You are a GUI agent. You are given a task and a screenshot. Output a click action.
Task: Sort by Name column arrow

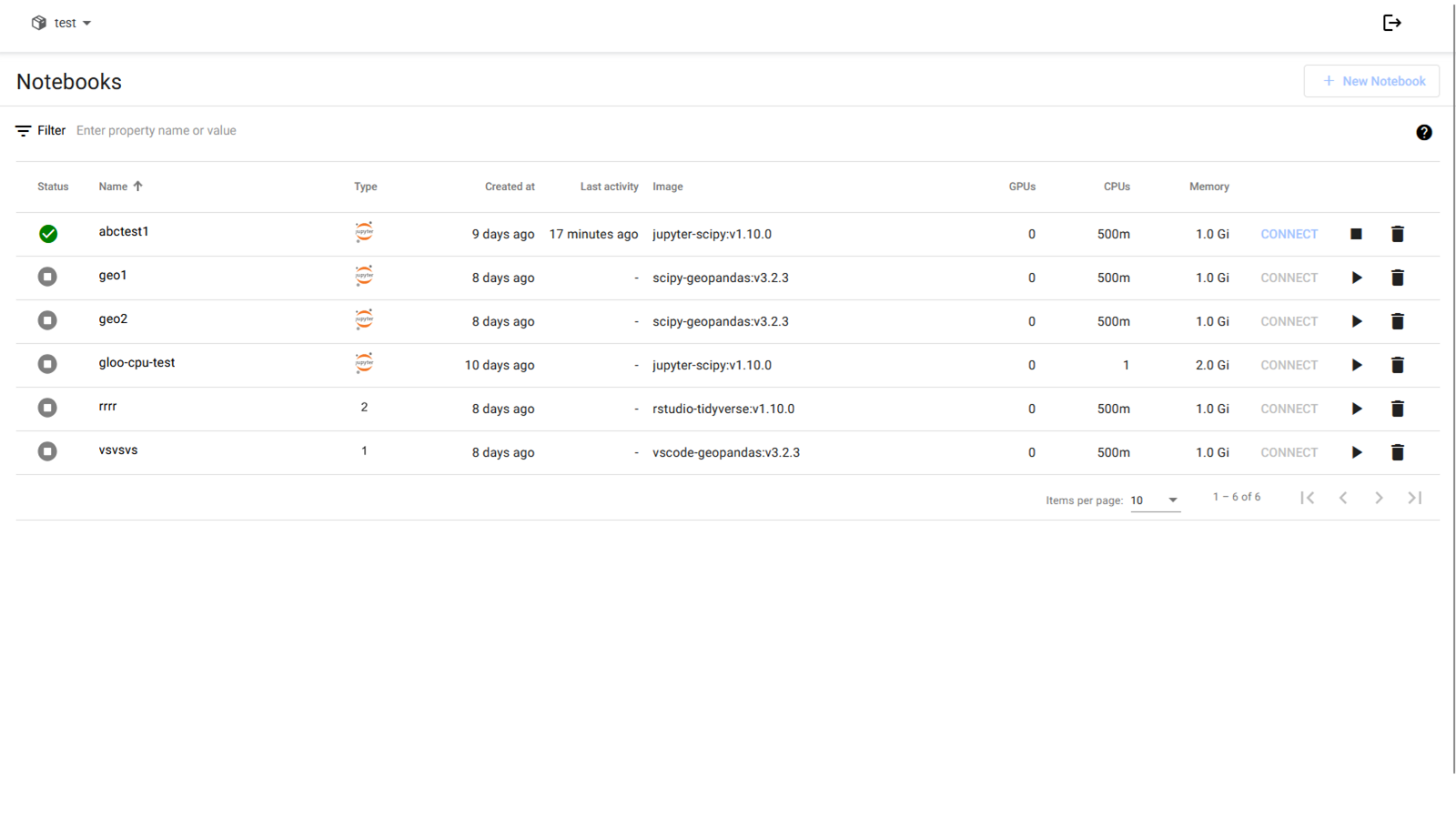[138, 186]
